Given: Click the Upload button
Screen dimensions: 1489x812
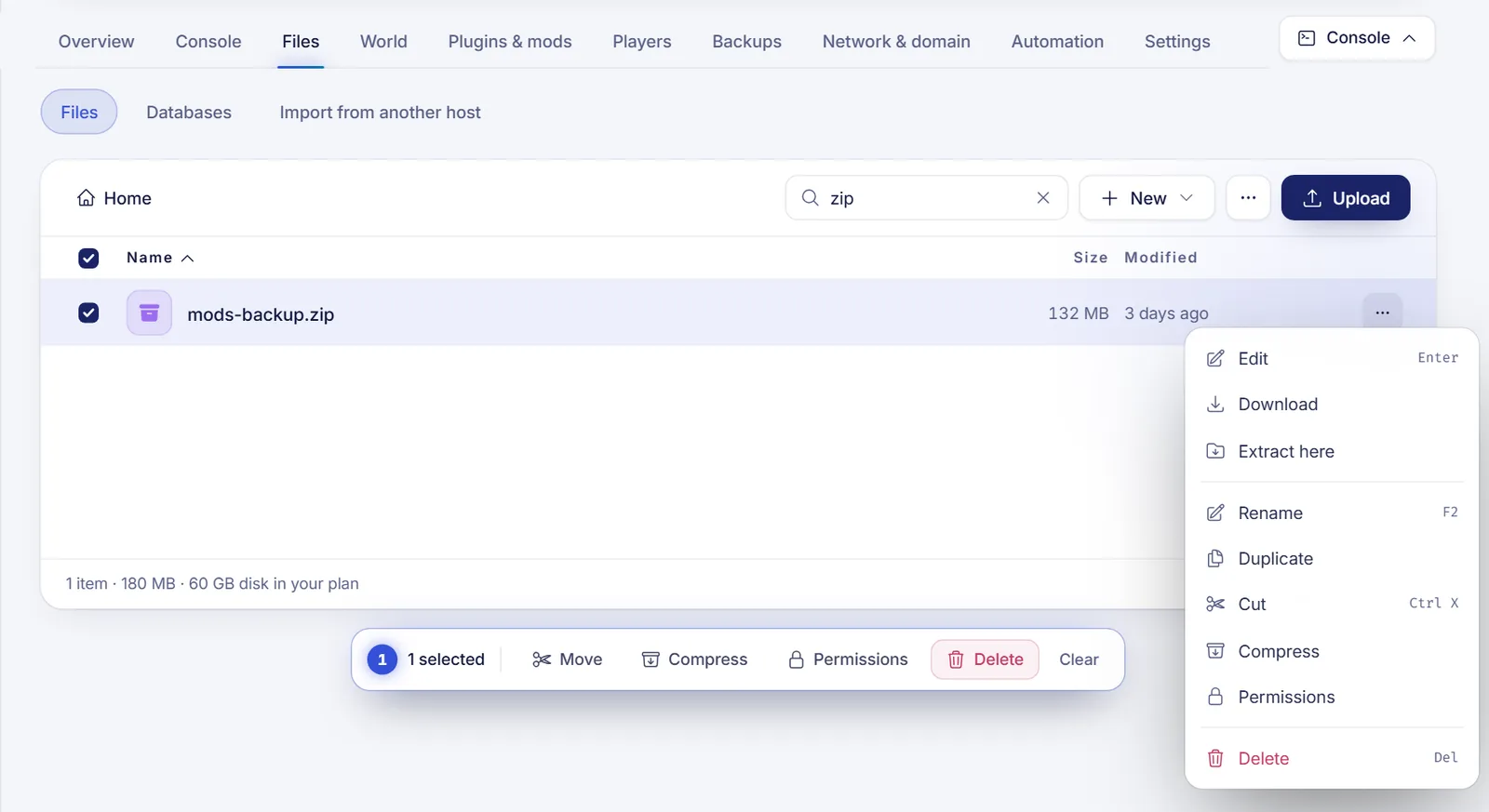Looking at the screenshot, I should click(1346, 198).
